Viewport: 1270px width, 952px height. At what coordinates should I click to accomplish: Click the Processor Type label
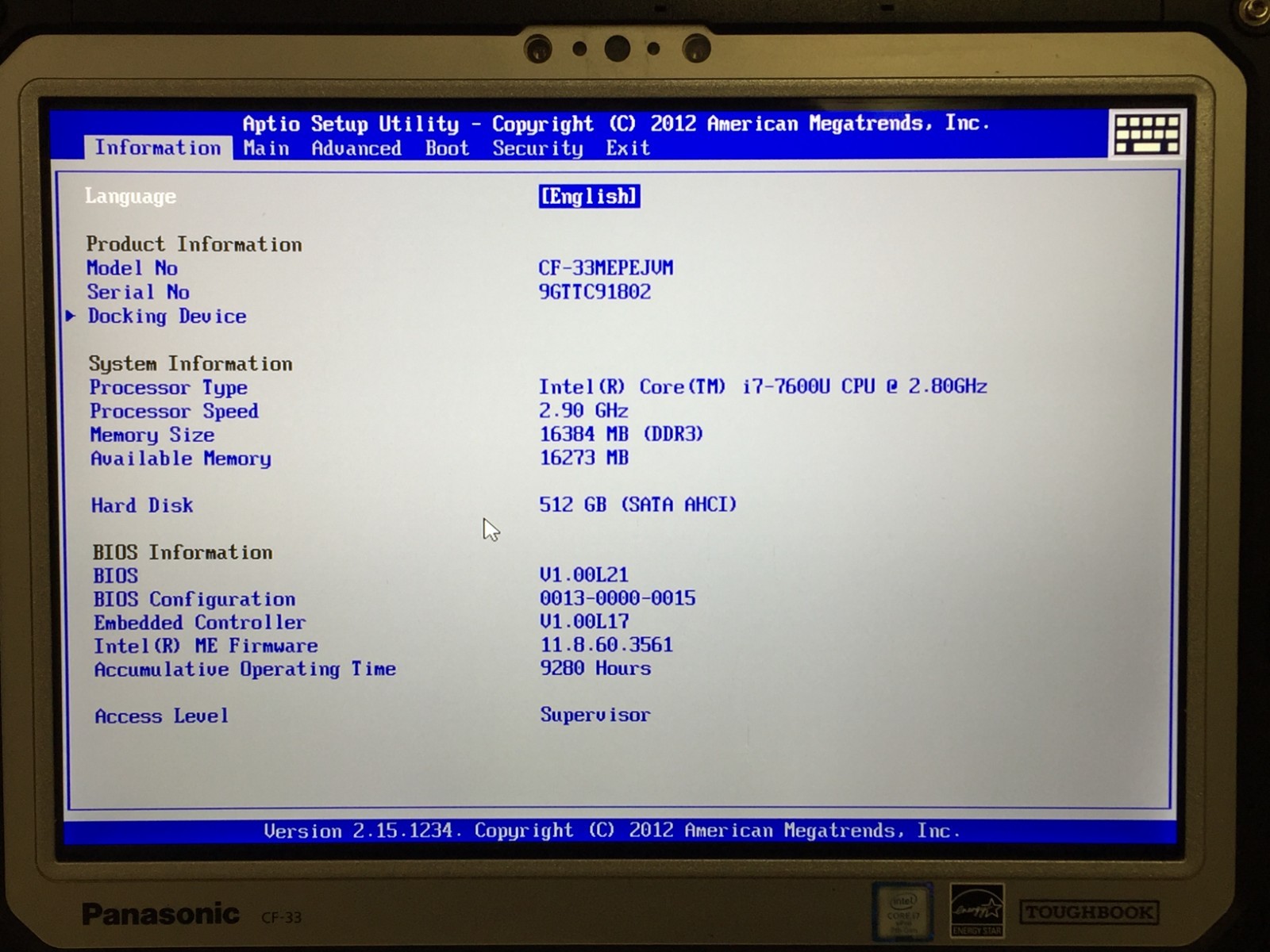click(x=168, y=387)
